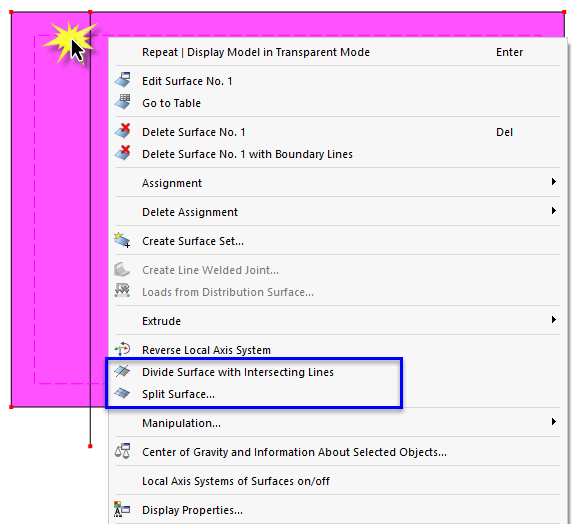Select Delete Surface No. 1 with Boundary Lines
This screenshot has height=524, width=572.
pyautogui.click(x=338, y=154)
